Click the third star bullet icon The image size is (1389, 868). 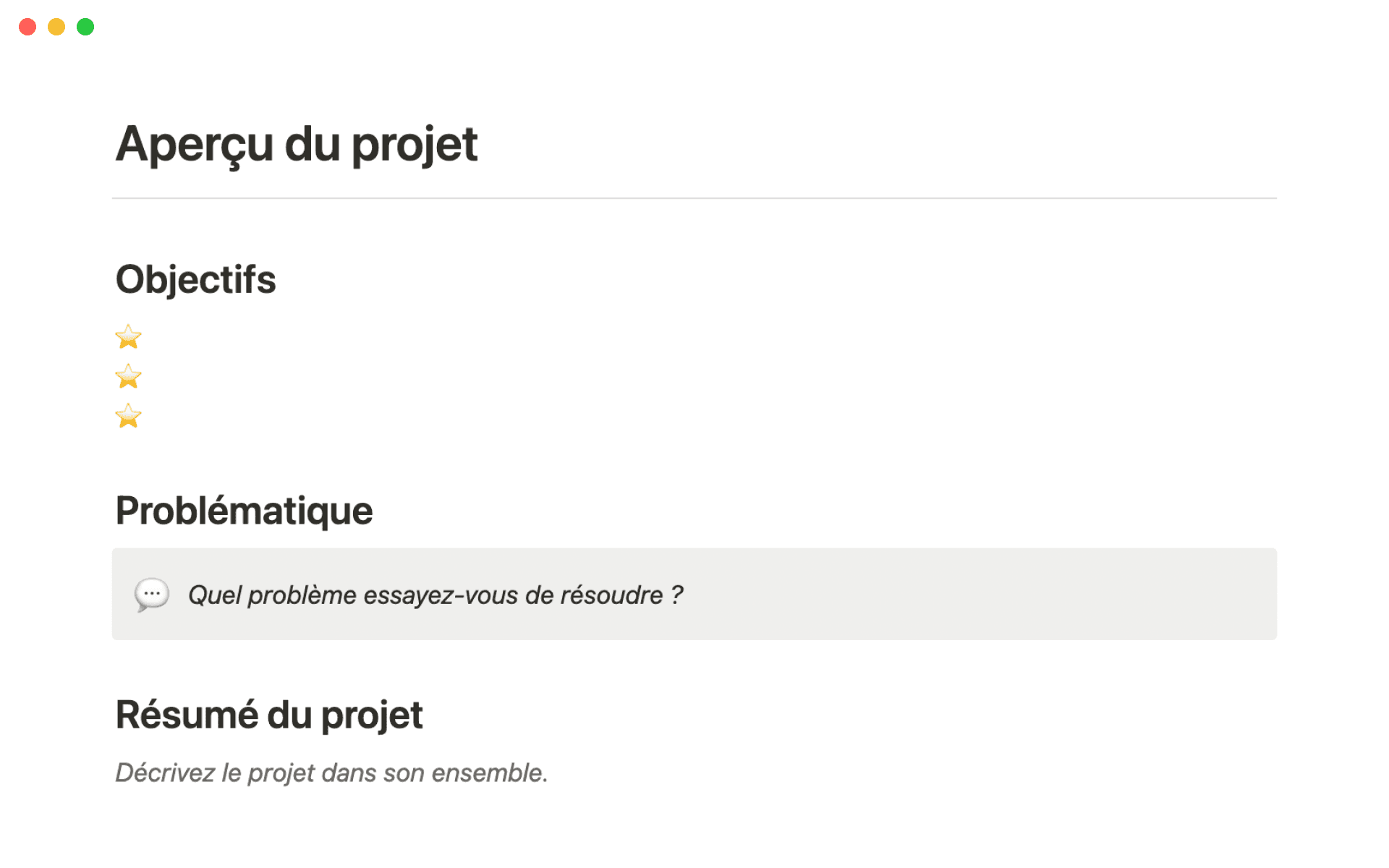pyautogui.click(x=127, y=417)
